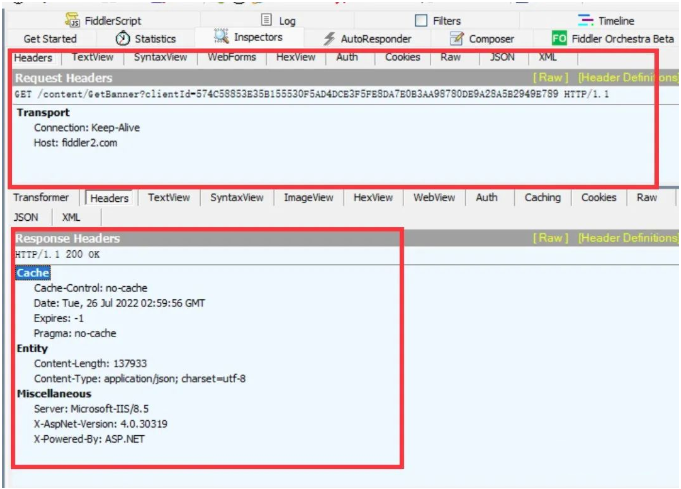Click the AutoResponder lightning icon

329,39
